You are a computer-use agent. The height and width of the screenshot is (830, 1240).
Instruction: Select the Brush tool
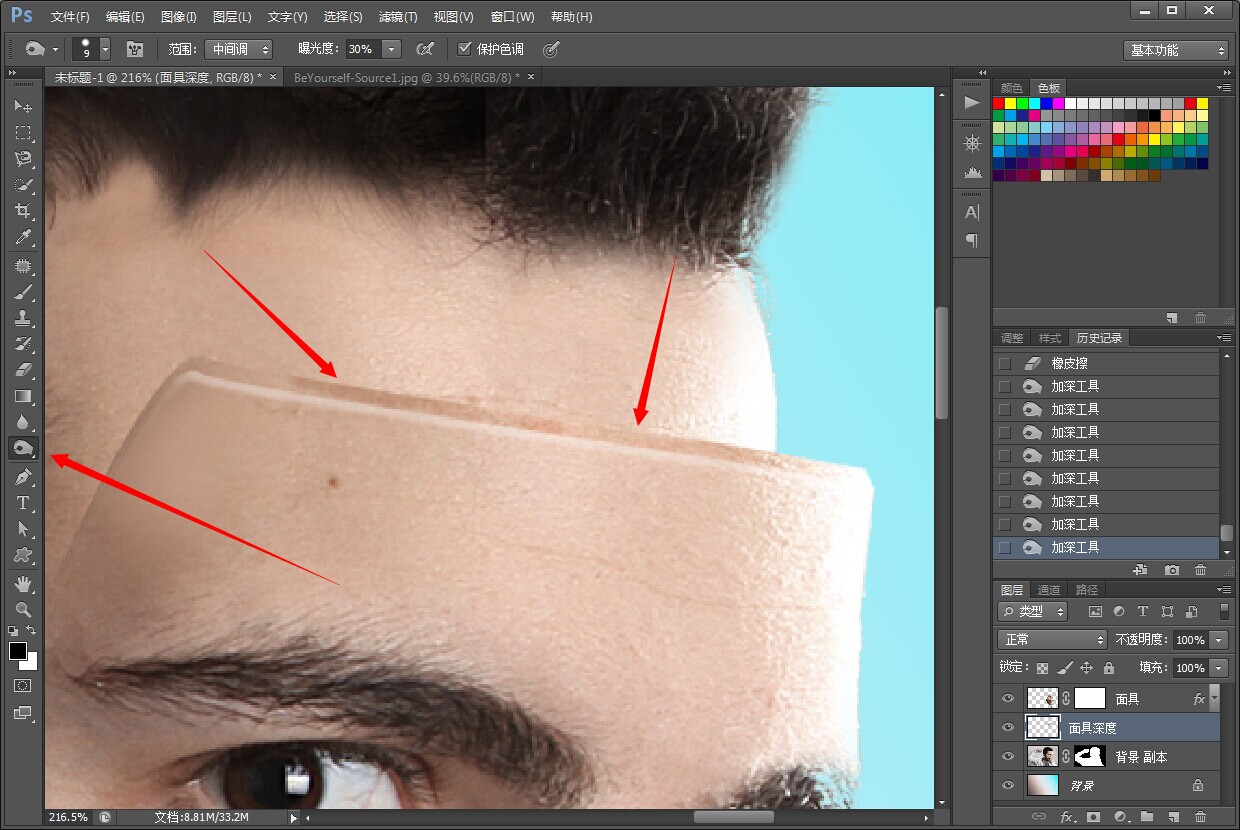point(23,292)
